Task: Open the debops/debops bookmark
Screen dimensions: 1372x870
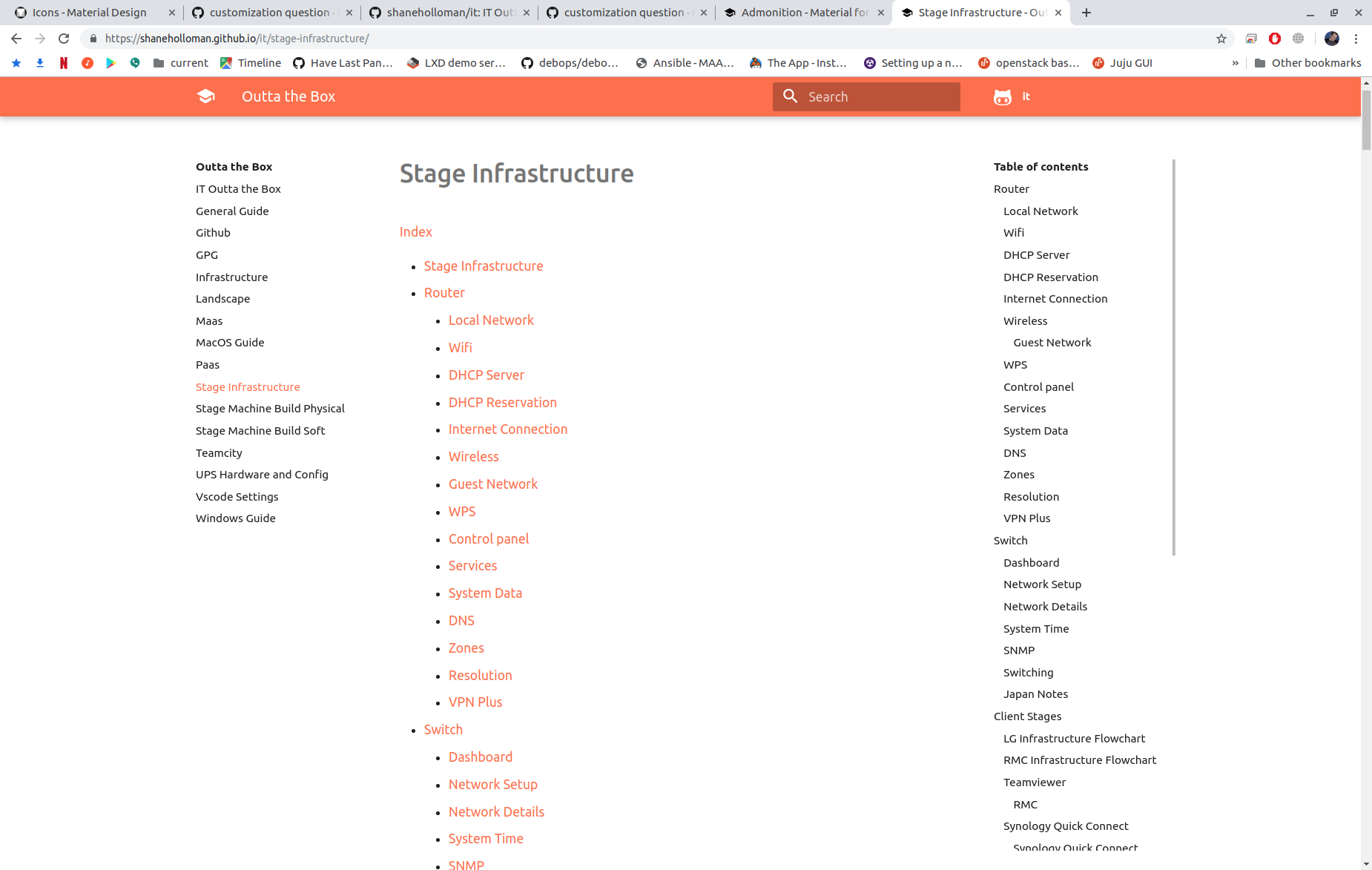Action: pos(570,63)
